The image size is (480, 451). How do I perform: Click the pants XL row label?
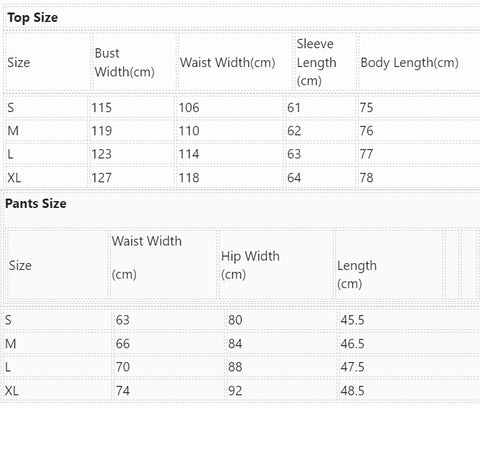pos(12,391)
